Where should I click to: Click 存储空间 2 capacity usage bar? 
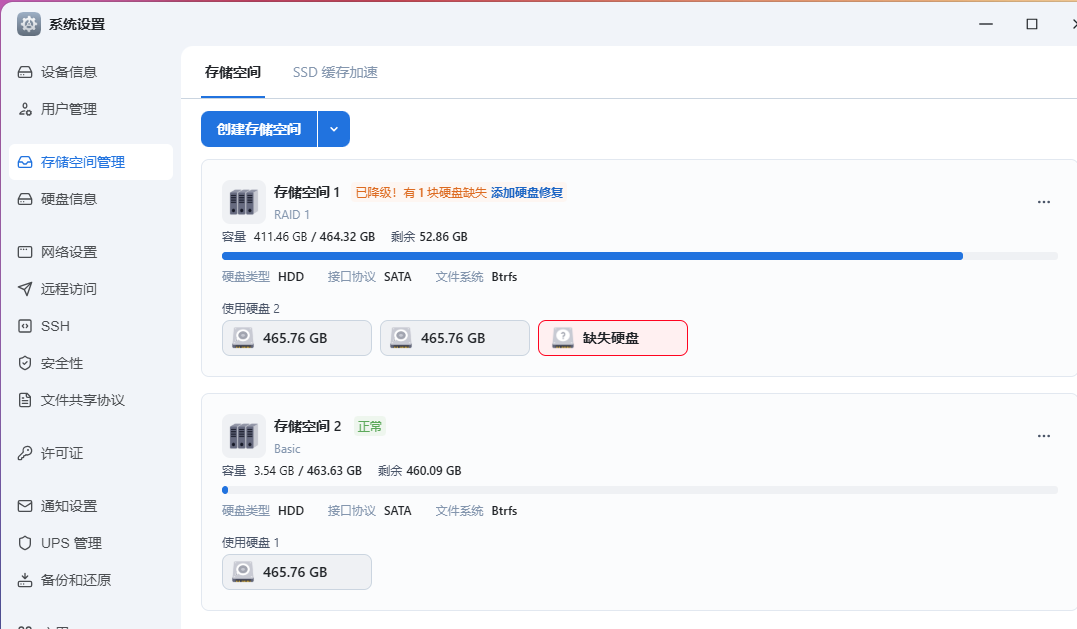tap(639, 490)
